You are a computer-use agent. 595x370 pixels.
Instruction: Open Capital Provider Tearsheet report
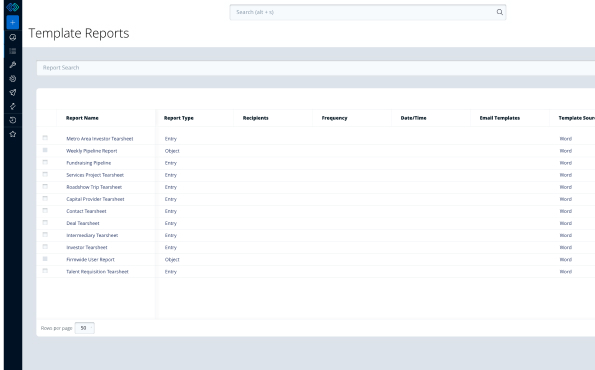tap(95, 199)
